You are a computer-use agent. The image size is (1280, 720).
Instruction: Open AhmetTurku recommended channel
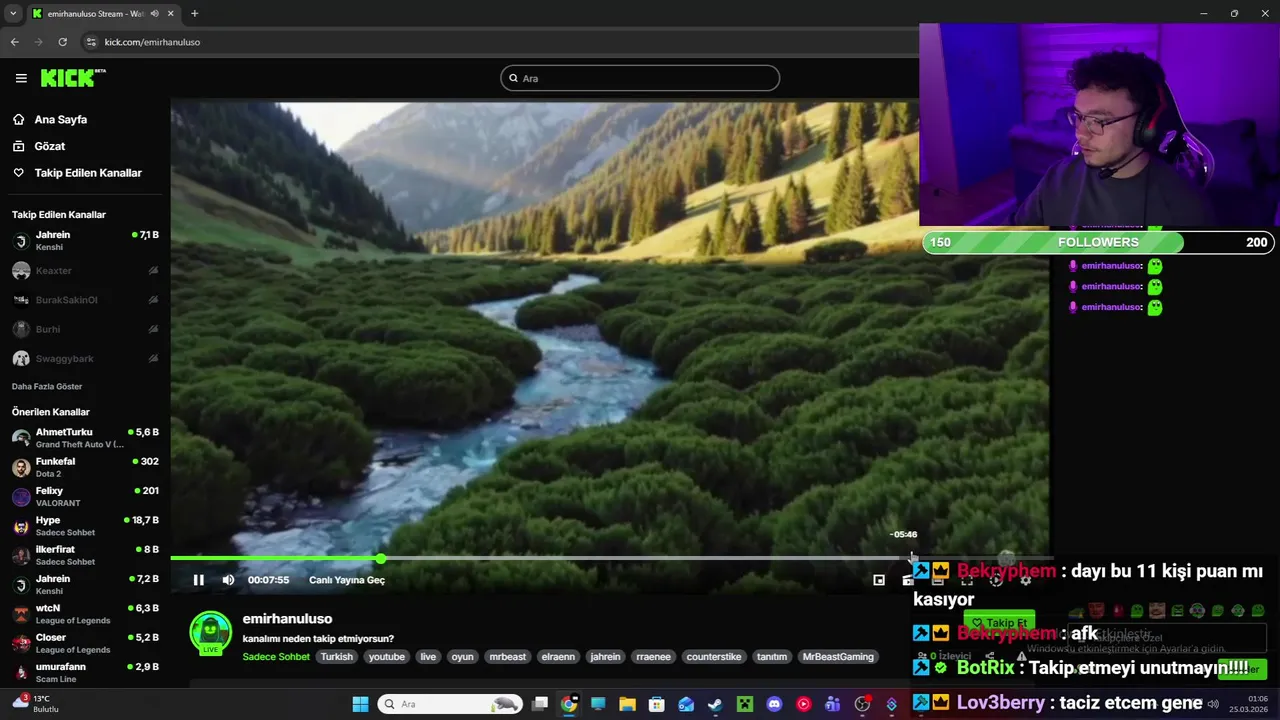84,438
